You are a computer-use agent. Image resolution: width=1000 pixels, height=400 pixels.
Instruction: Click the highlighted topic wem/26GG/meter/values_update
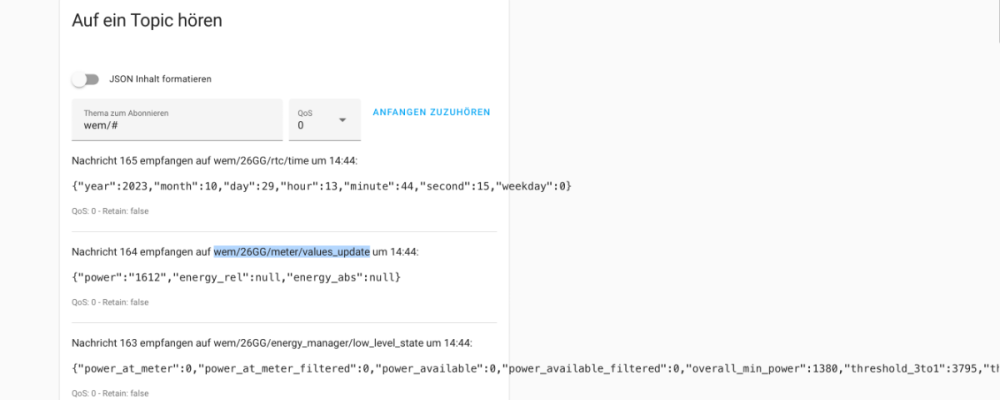point(291,250)
